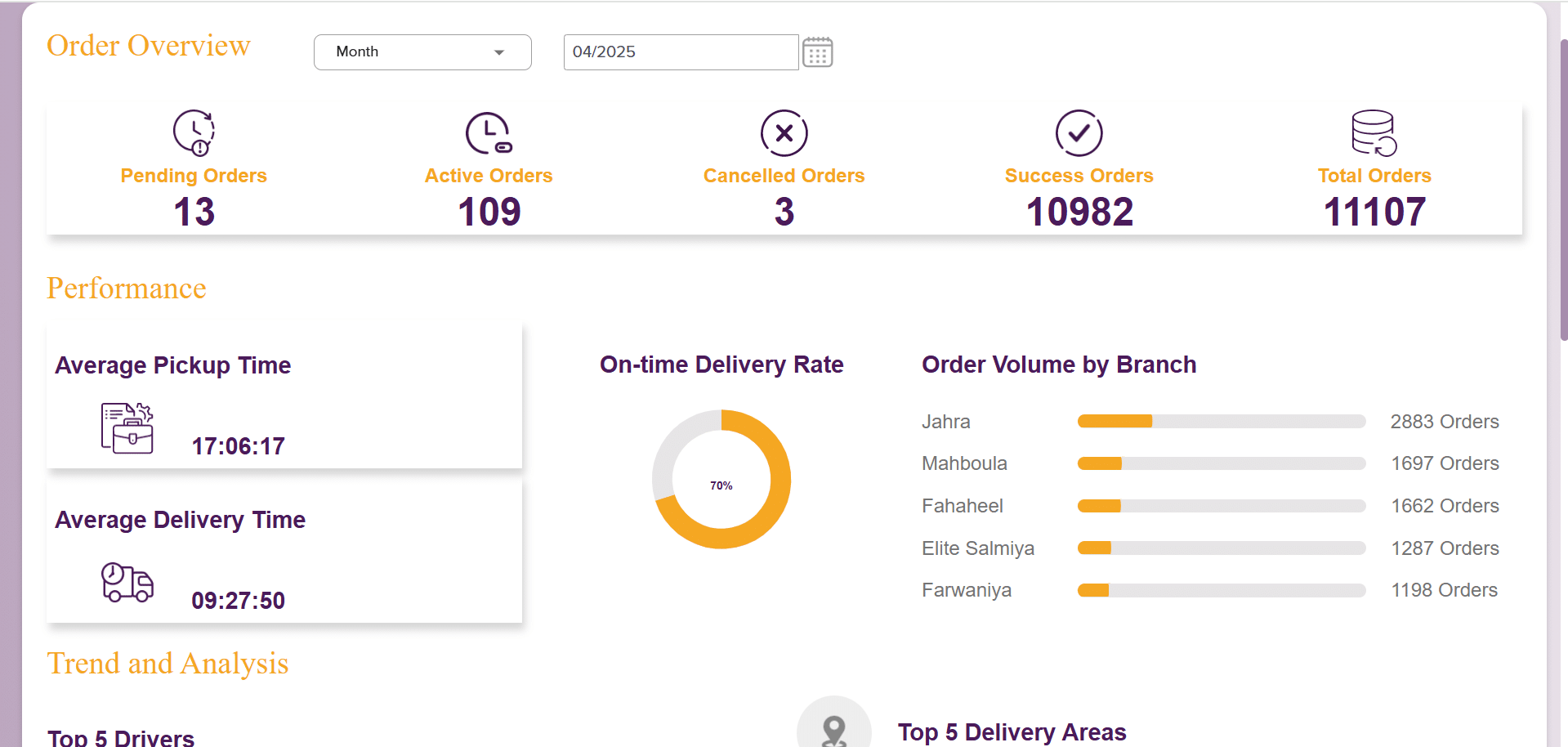The width and height of the screenshot is (1568, 747).
Task: Click the Mahboula order volume bar
Action: (1221, 464)
